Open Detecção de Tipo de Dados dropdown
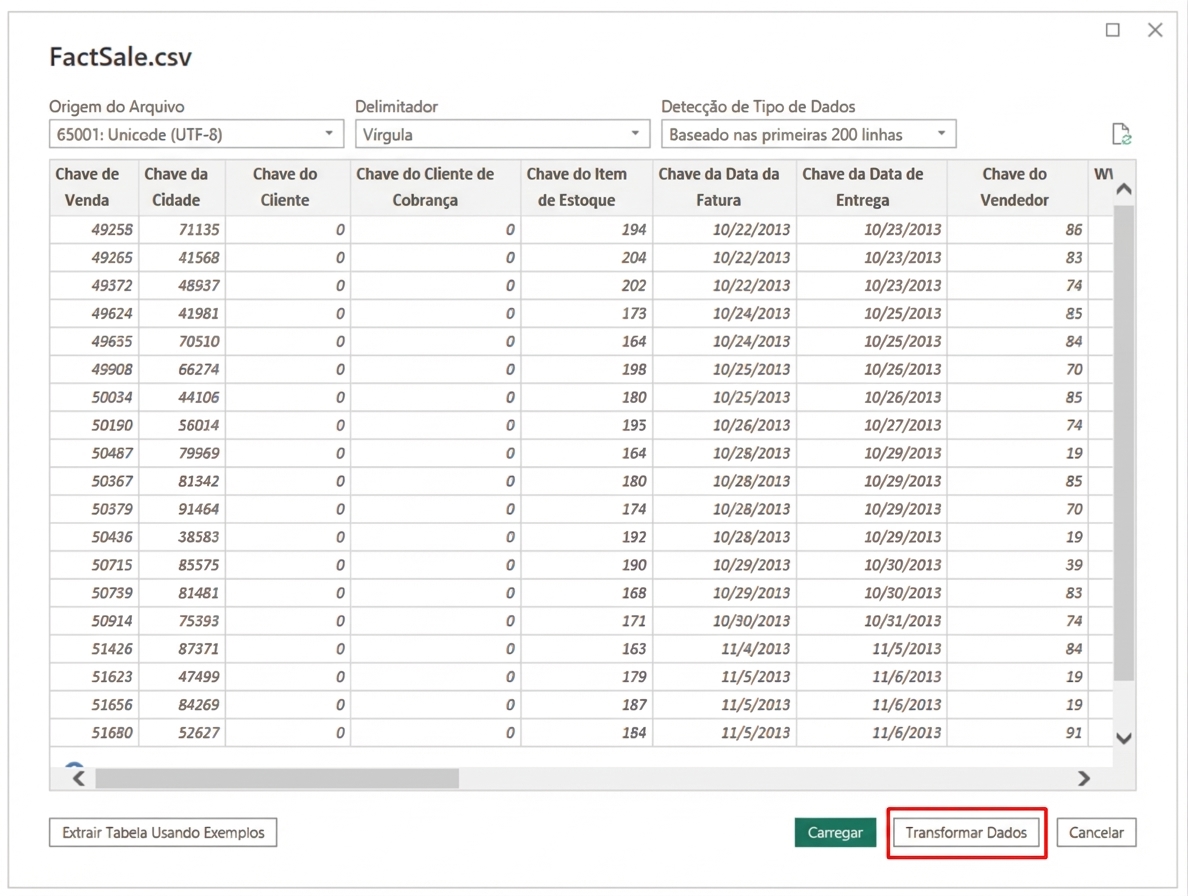The height and width of the screenshot is (896, 1188). pos(808,134)
